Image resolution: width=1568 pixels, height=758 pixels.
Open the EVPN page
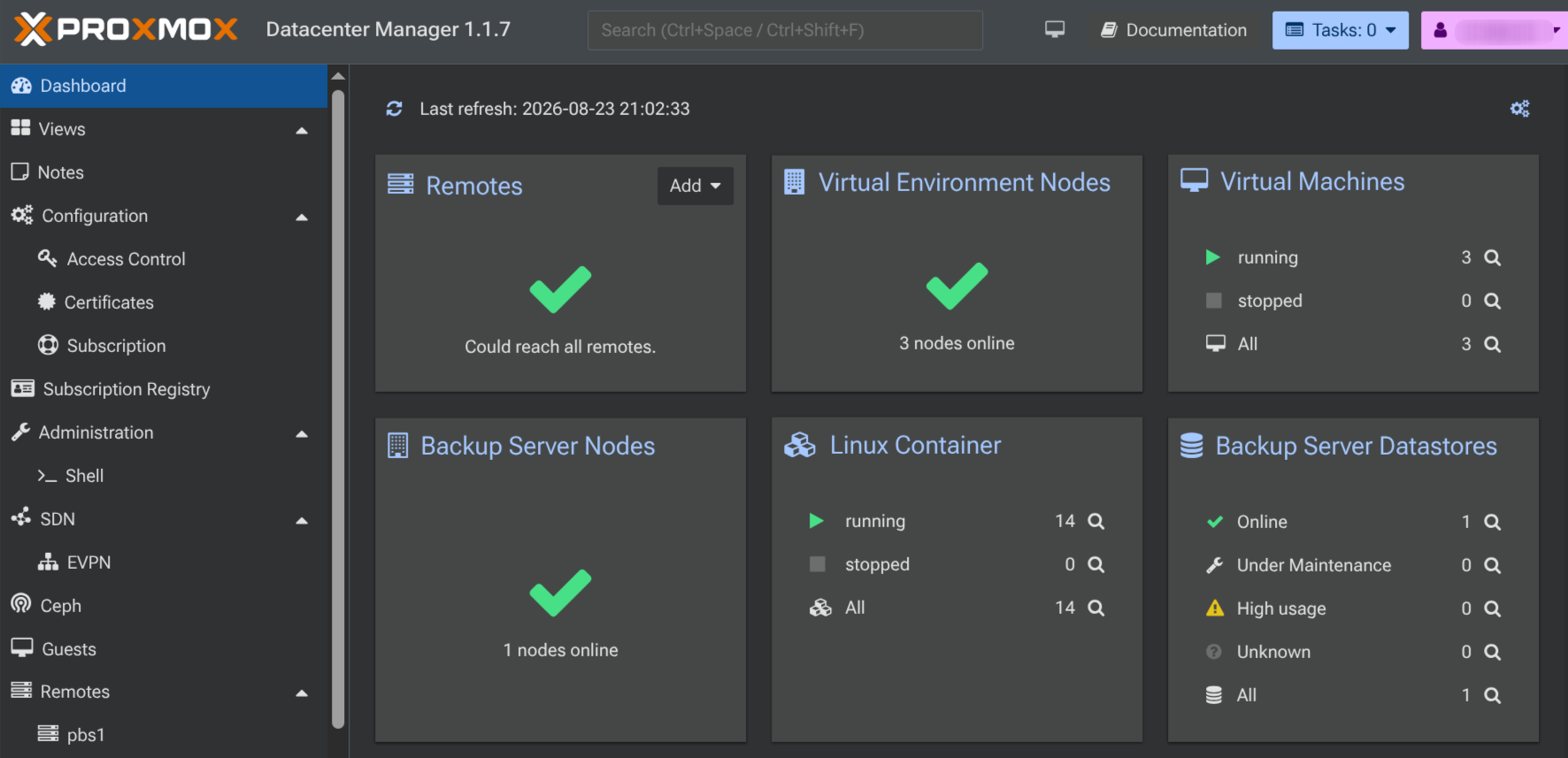164,563
